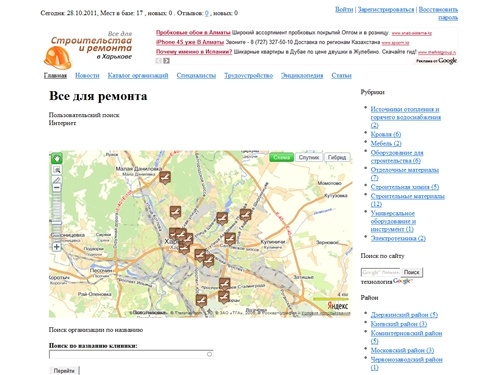Image resolution: width=500 pixels, height=375 pixels.
Task: Activate the magnifier zoom-area tool on the map
Action: pyautogui.click(x=57, y=170)
